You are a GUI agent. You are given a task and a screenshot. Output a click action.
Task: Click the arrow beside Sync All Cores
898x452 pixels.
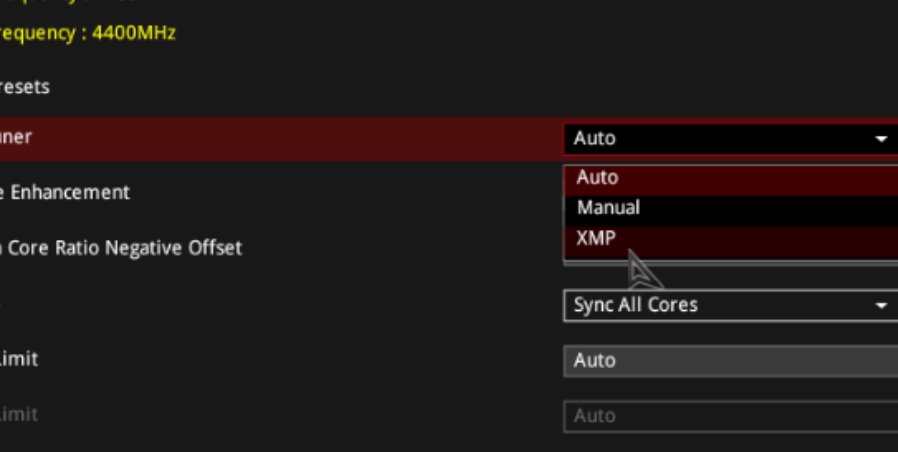[x=881, y=306]
